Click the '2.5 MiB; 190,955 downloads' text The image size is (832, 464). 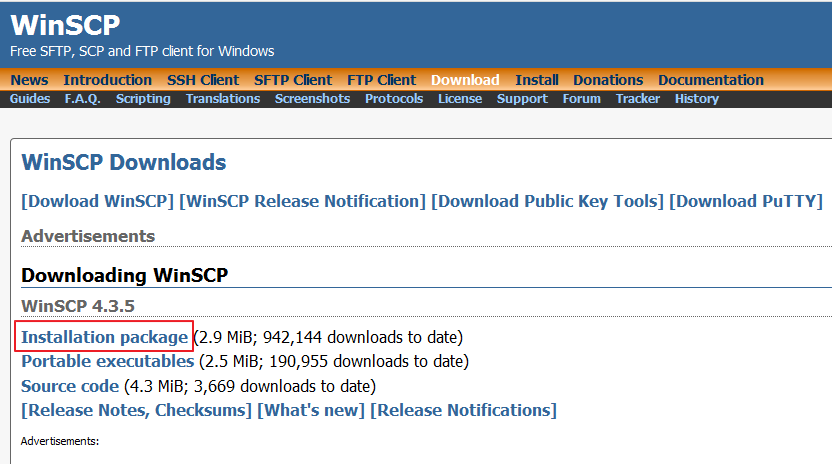(334, 362)
